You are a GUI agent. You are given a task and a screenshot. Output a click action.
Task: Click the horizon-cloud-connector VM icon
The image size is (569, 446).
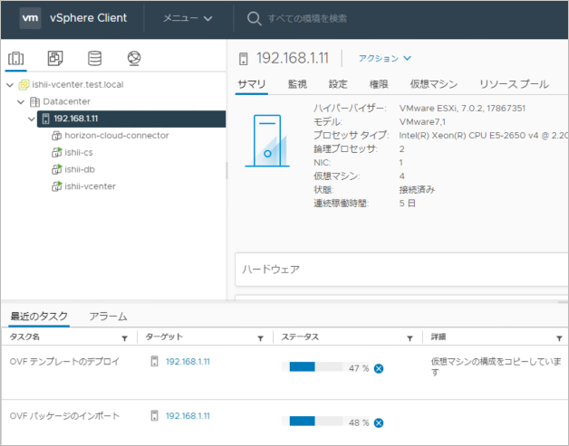click(57, 136)
